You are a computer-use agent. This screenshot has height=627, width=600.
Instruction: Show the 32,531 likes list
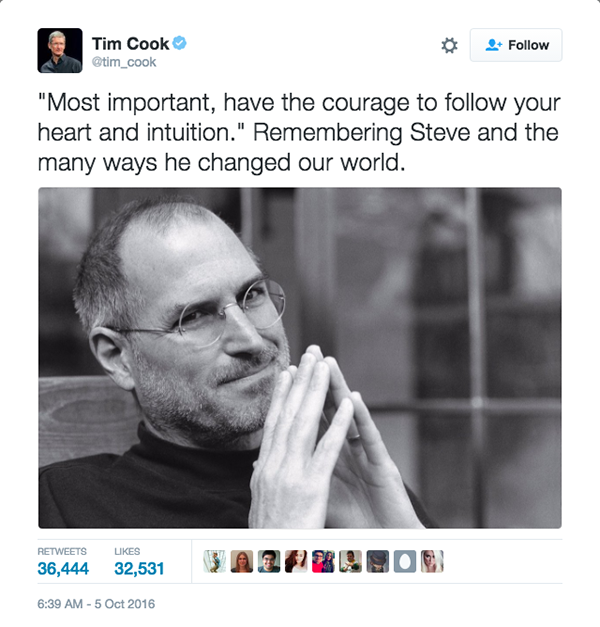tap(139, 568)
